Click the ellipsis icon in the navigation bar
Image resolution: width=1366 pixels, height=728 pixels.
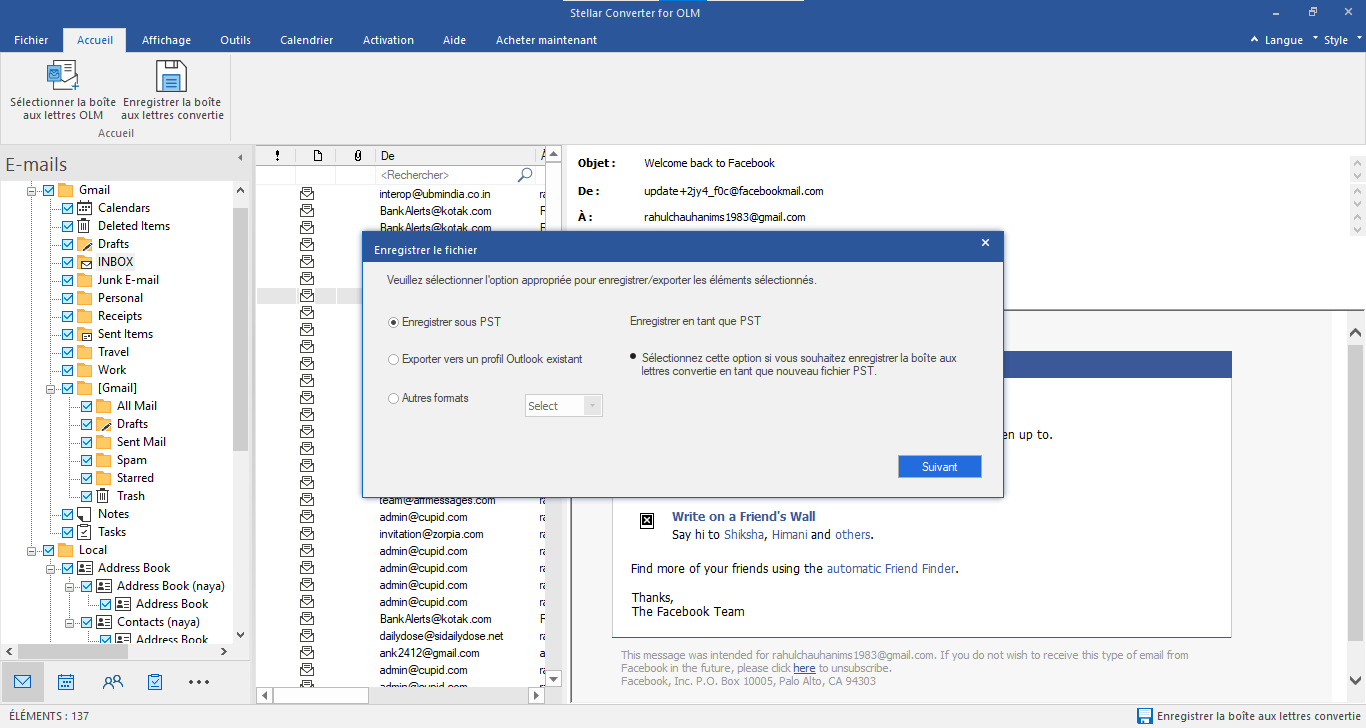click(198, 682)
